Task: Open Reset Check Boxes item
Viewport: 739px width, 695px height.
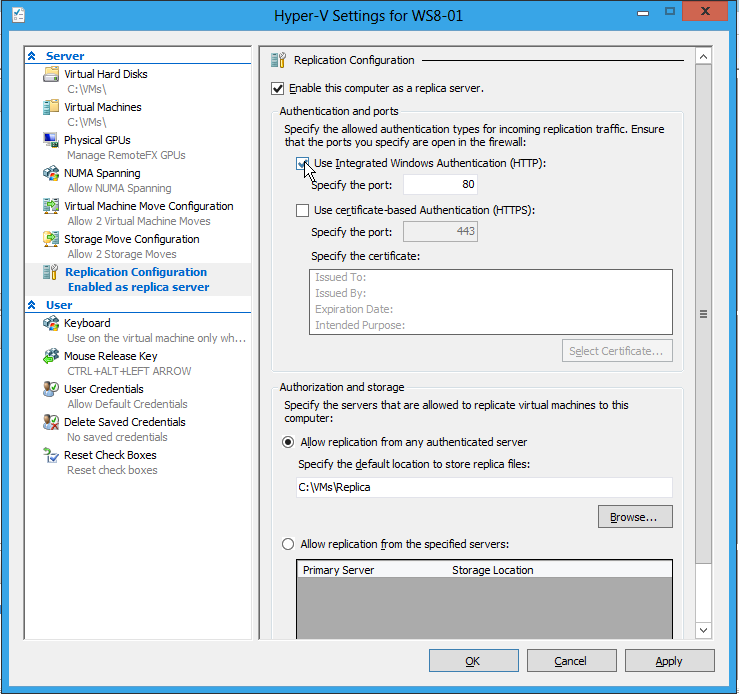Action: pyautogui.click(x=110, y=455)
